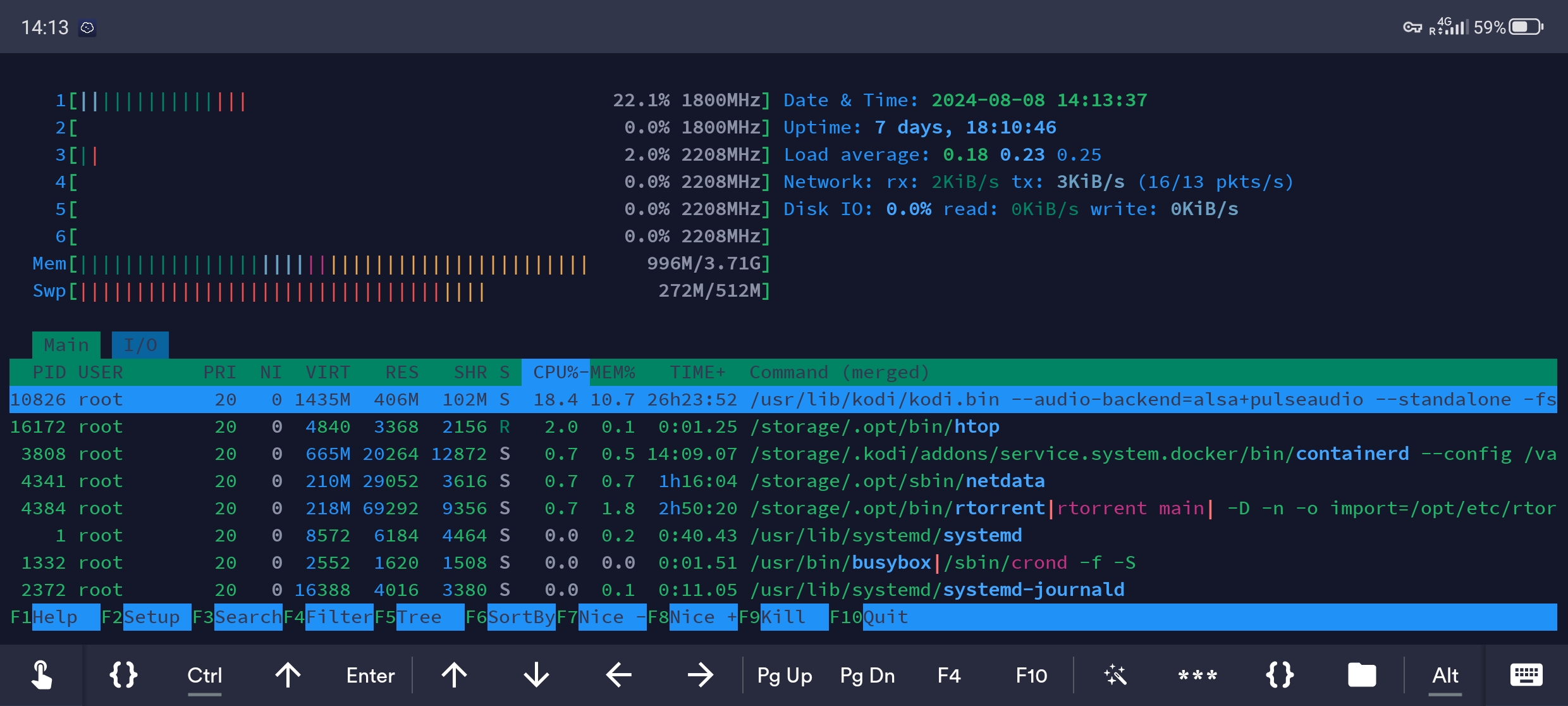Viewport: 1568px width, 706px height.
Task: Switch to the Main tab in htop
Action: point(66,345)
